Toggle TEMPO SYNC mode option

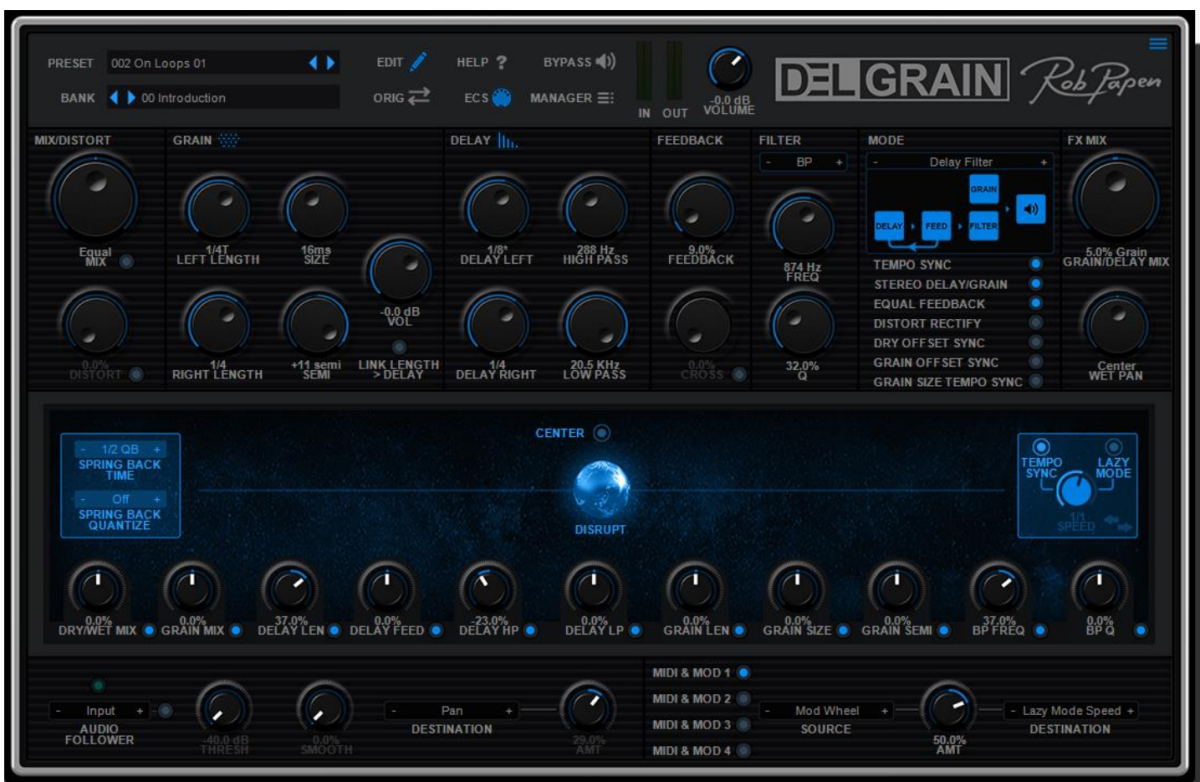coord(1036,264)
